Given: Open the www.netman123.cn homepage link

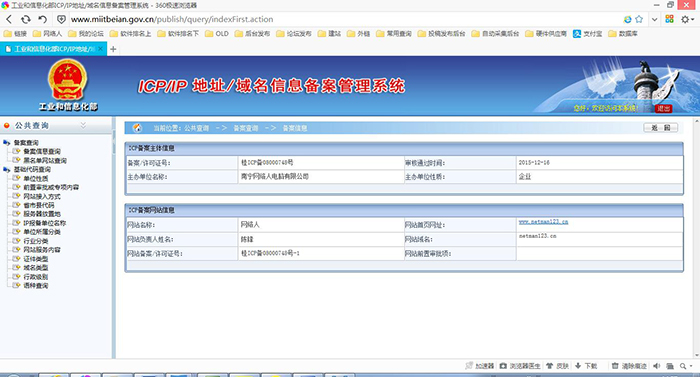Looking at the screenshot, I should [x=543, y=222].
